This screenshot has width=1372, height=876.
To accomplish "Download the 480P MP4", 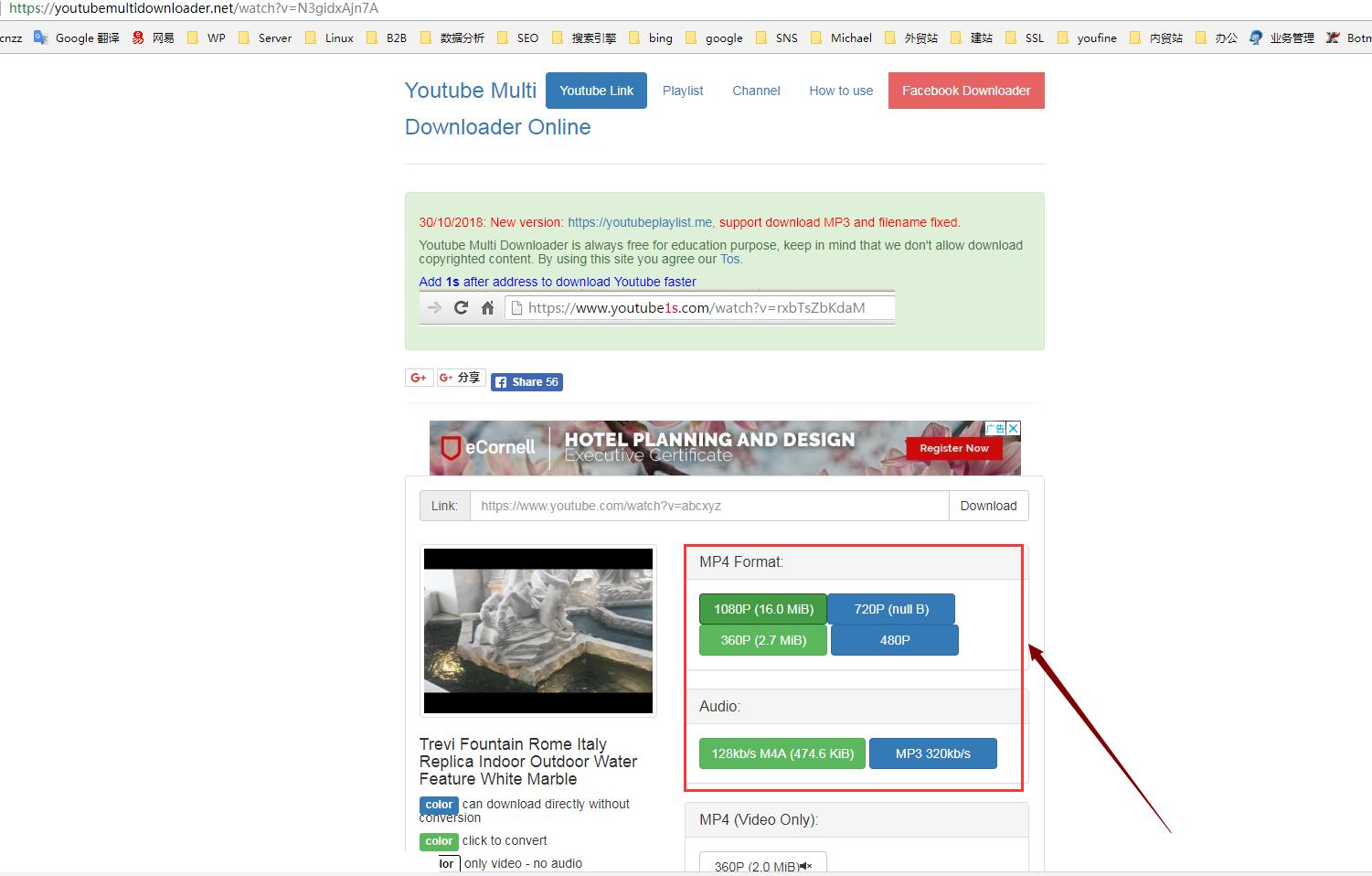I will 895,640.
